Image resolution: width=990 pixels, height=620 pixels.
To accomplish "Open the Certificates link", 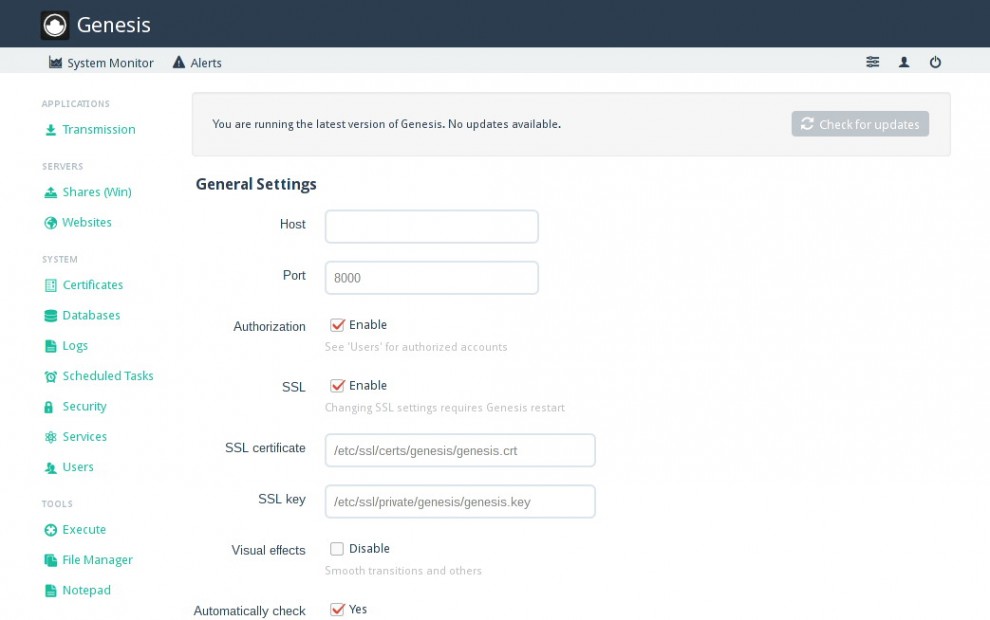I will pyautogui.click(x=84, y=285).
